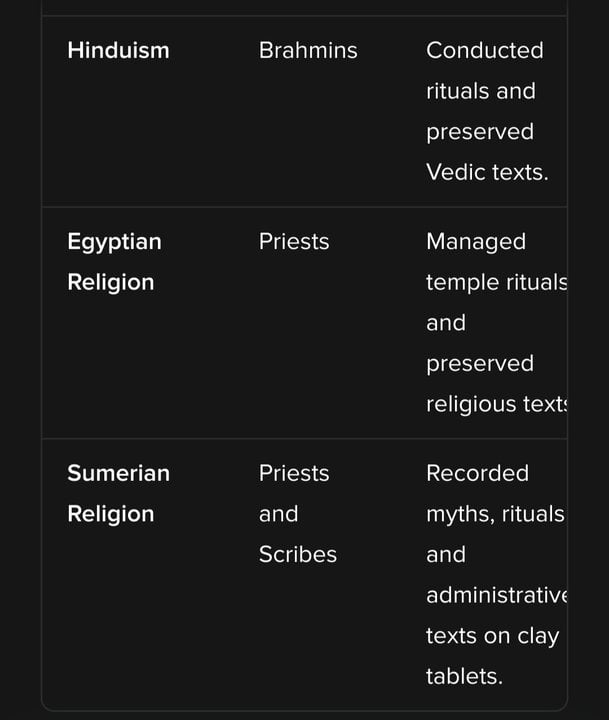Click the word 'Religion' under Sumerian
This screenshot has width=609, height=720.
111,514
